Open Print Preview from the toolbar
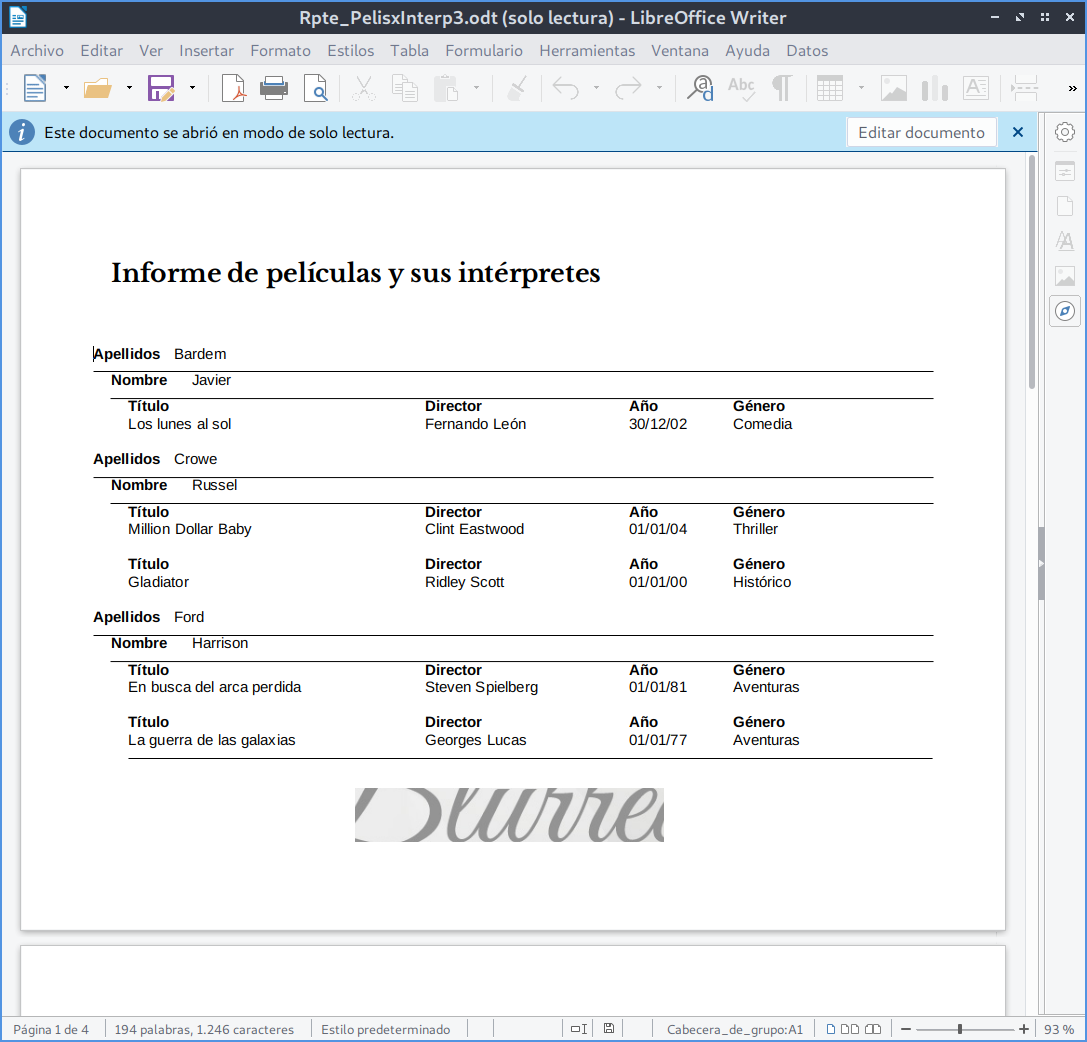This screenshot has height=1042, width=1087. (315, 88)
